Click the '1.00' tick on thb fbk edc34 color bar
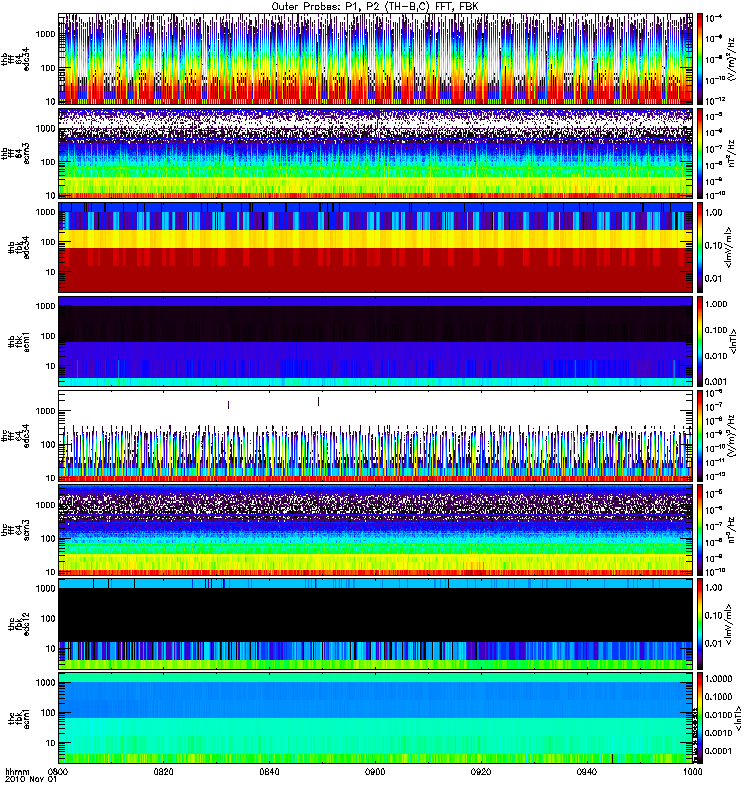Viewport: 750px width, 800px height. pos(714,212)
